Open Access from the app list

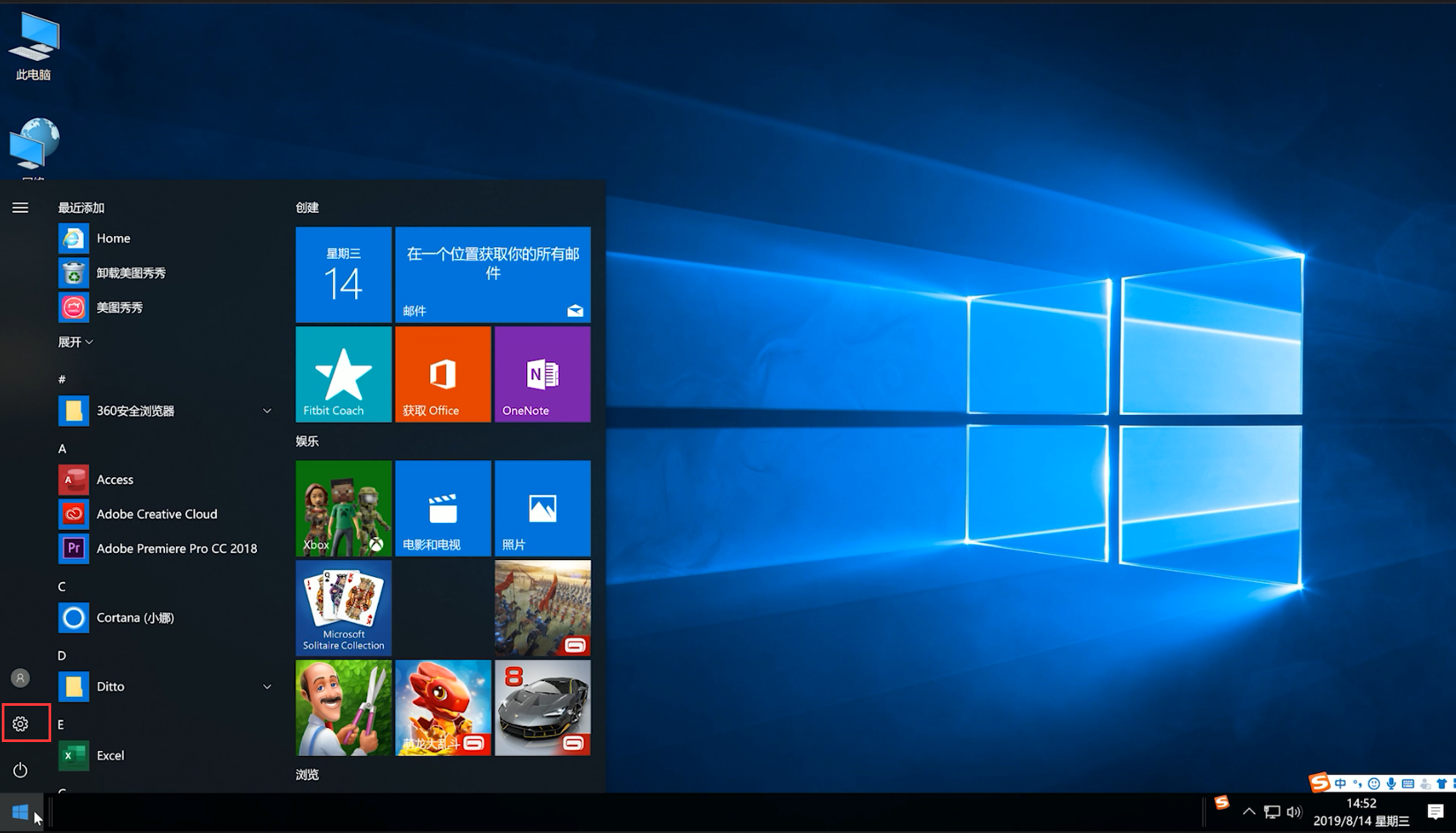(165, 480)
